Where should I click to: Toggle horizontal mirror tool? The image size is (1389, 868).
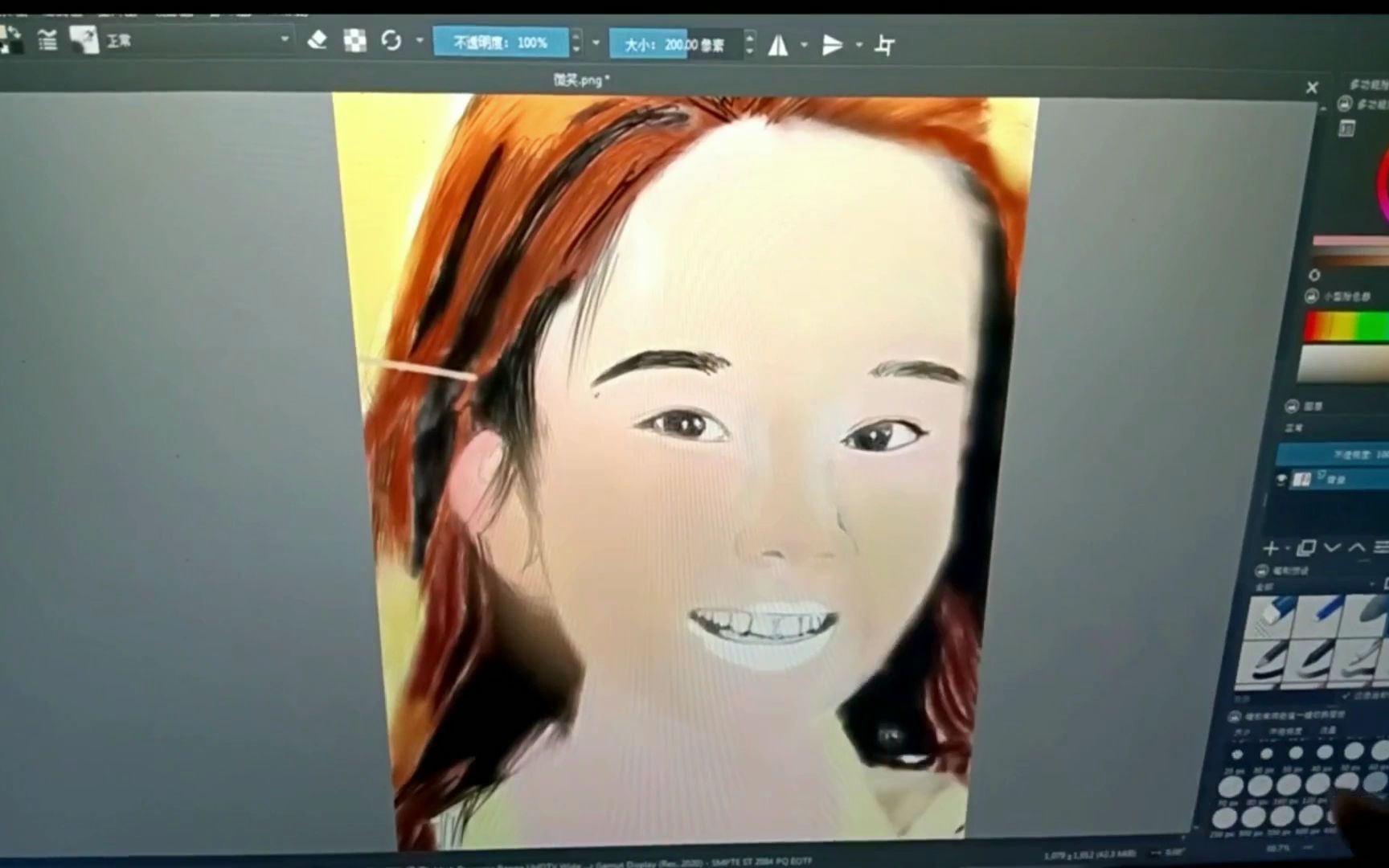tap(777, 45)
